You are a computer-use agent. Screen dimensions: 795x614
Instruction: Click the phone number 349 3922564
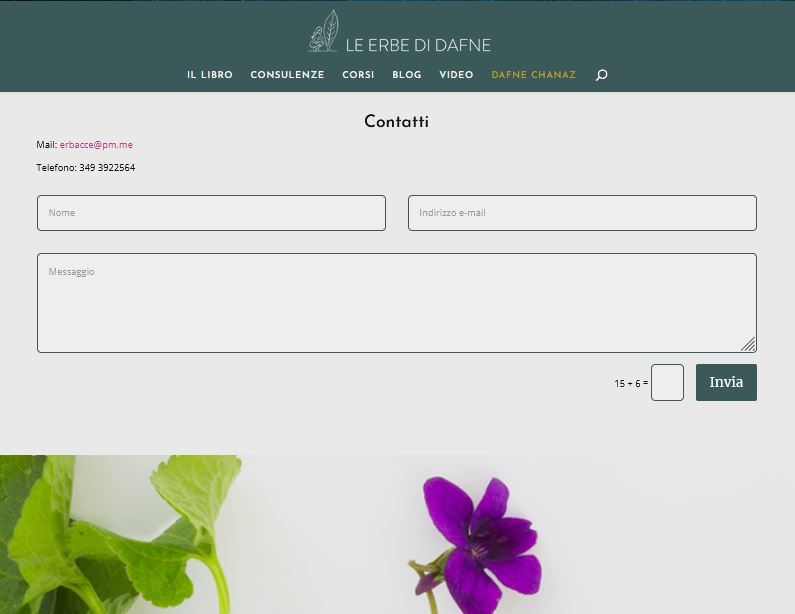[107, 167]
